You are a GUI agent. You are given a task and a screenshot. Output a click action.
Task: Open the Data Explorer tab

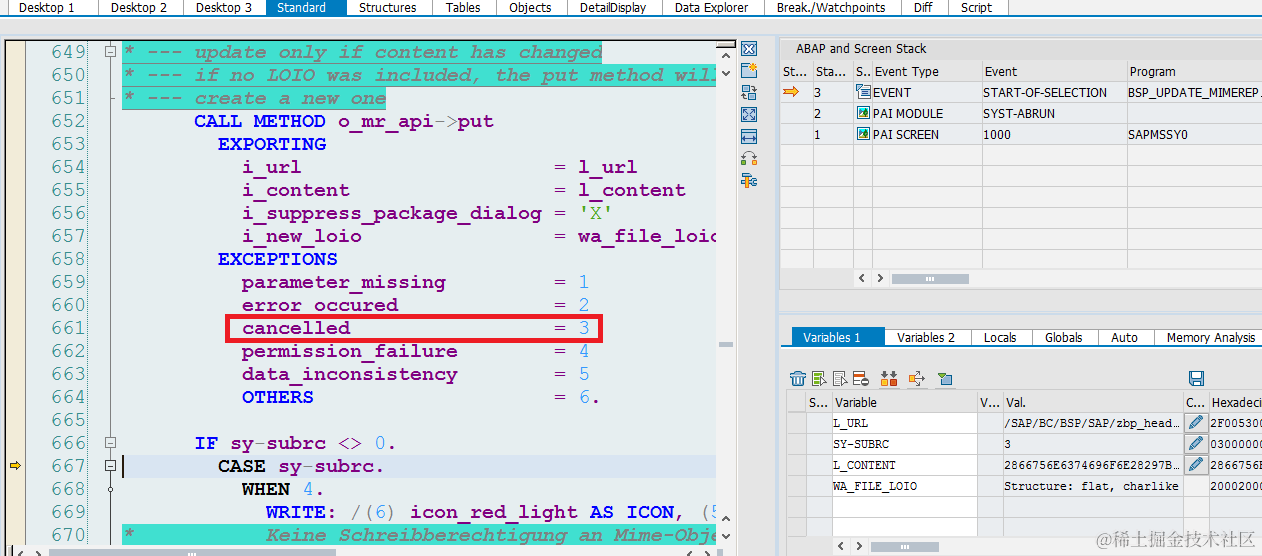711,7
